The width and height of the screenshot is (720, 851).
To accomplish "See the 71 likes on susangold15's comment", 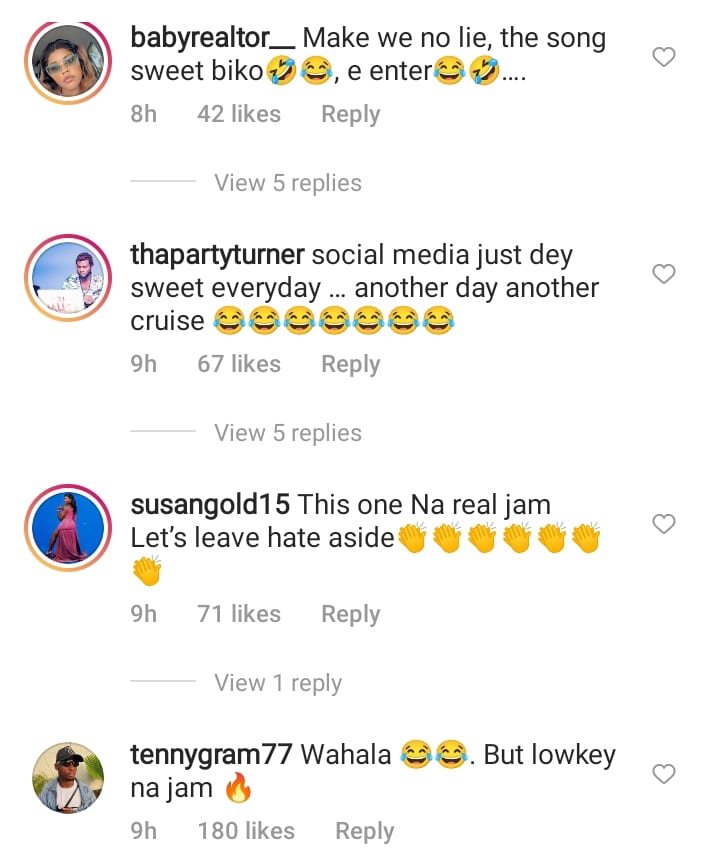I will pos(239,614).
